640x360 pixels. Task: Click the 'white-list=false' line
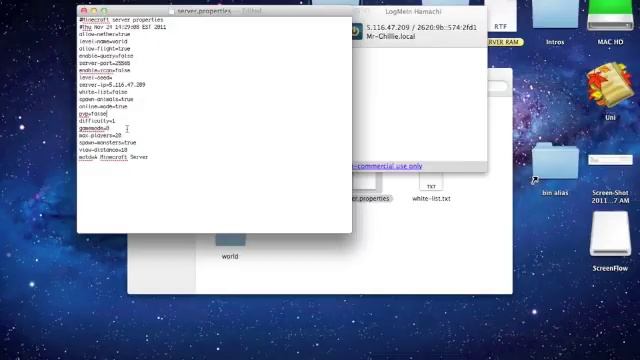(103, 92)
